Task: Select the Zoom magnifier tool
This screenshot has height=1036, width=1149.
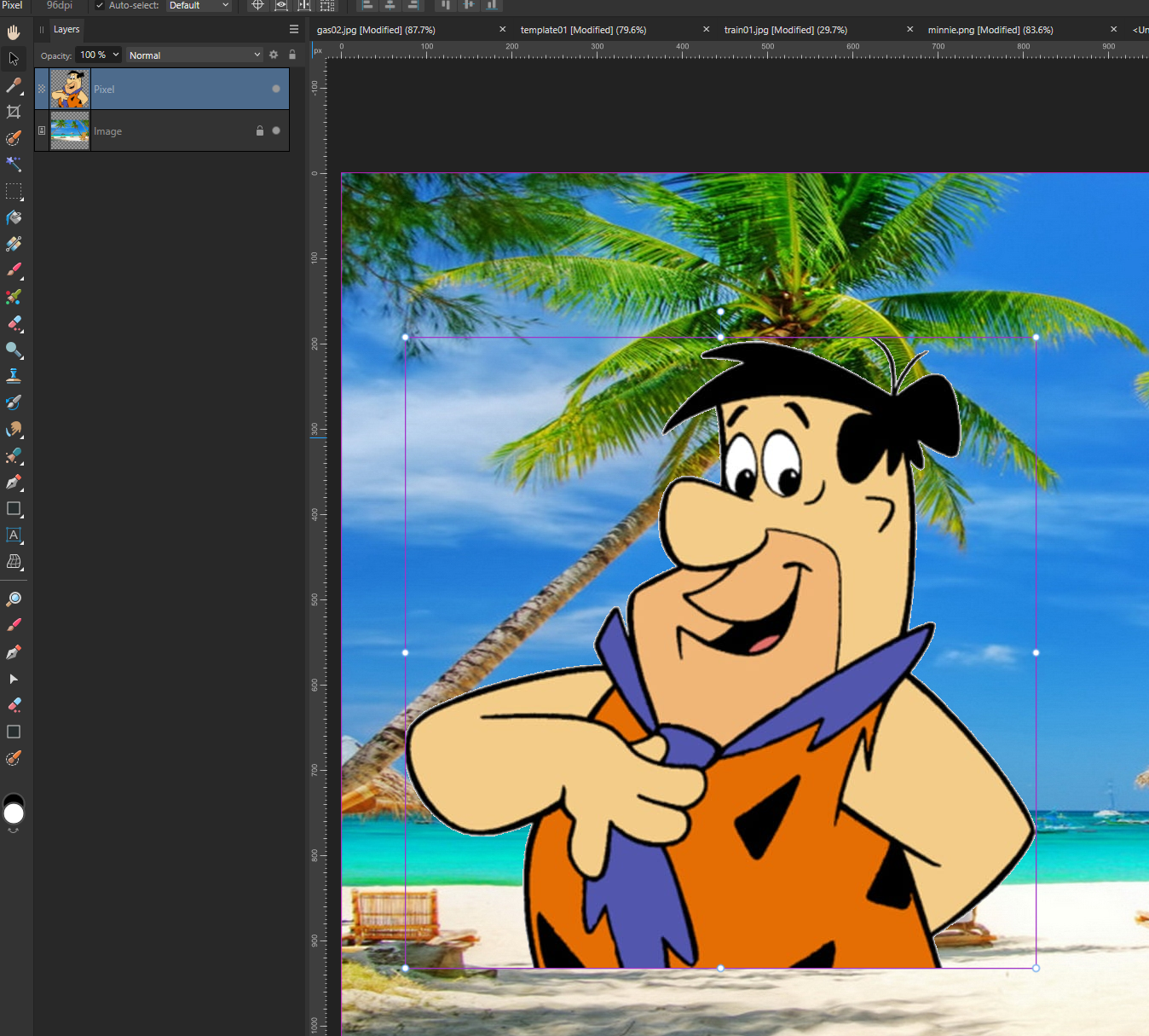Action: click(14, 599)
